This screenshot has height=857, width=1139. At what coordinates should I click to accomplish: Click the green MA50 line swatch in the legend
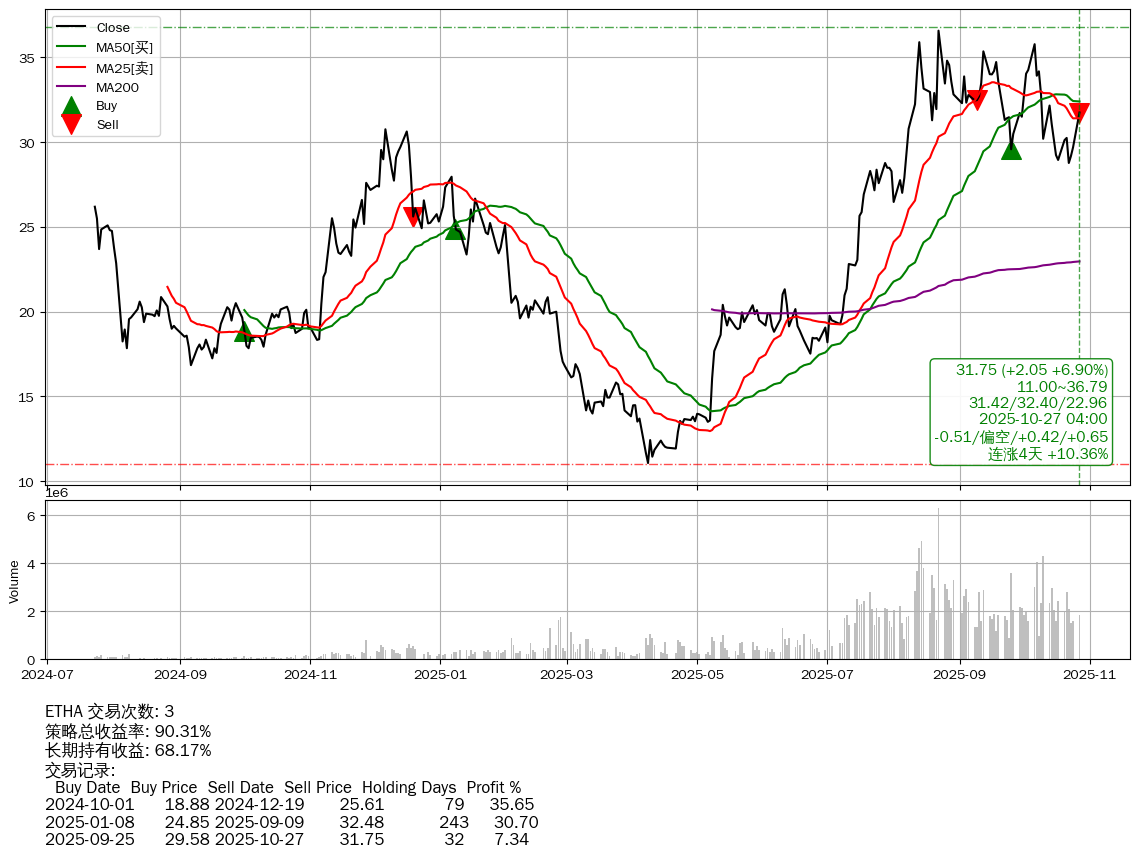[x=71, y=47]
